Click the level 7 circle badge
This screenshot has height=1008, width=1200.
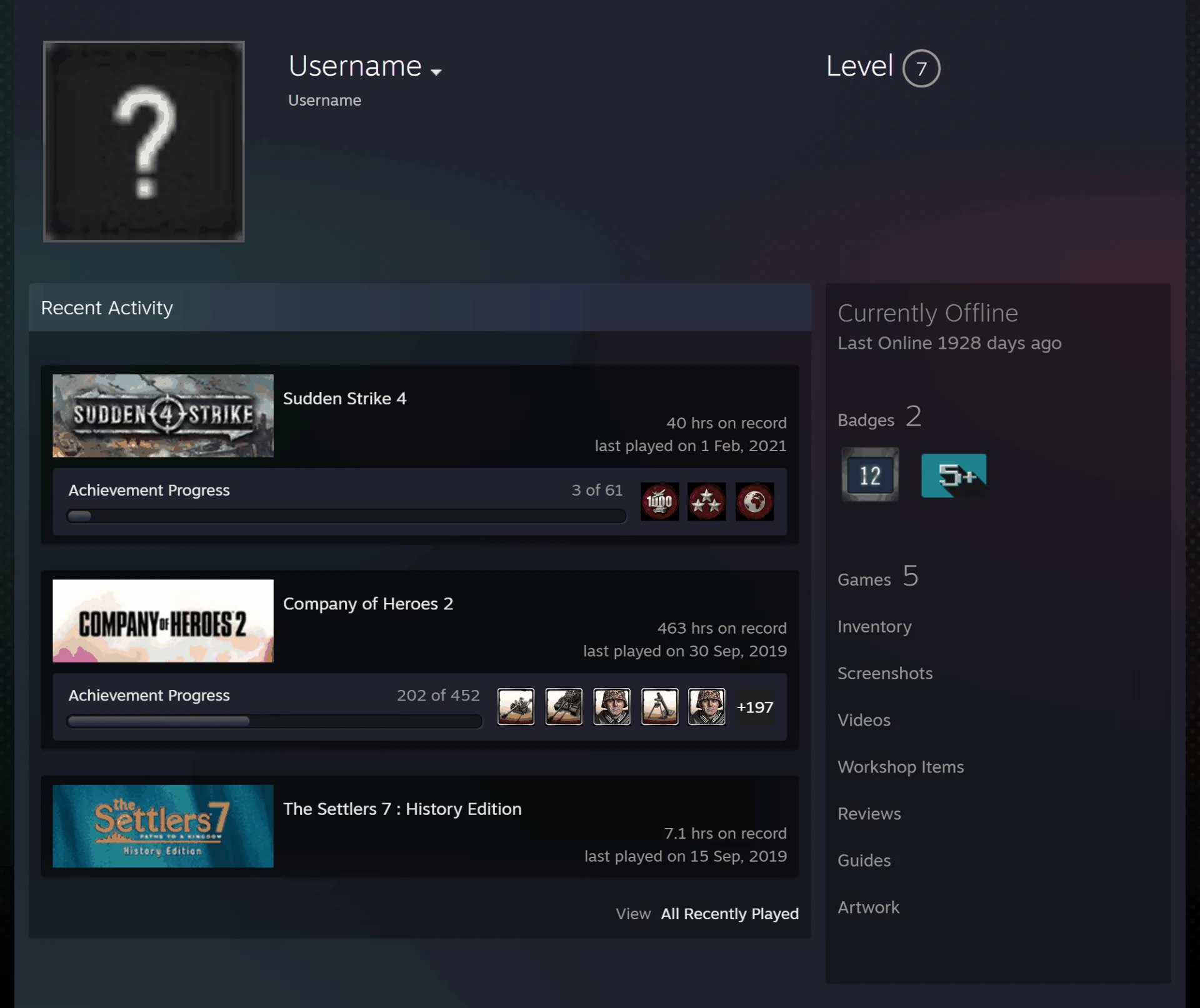pyautogui.click(x=921, y=68)
